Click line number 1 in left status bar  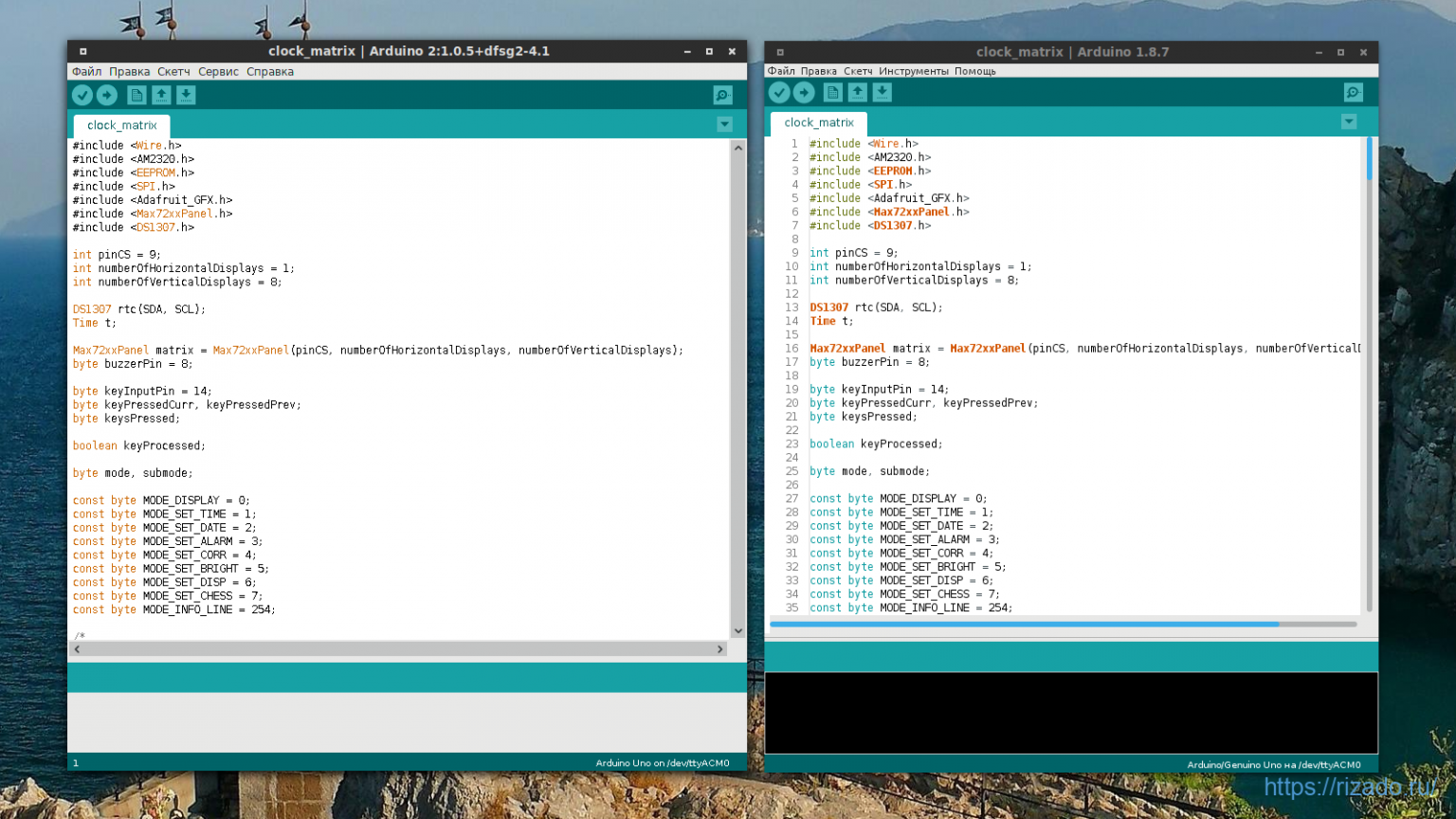pos(76,763)
